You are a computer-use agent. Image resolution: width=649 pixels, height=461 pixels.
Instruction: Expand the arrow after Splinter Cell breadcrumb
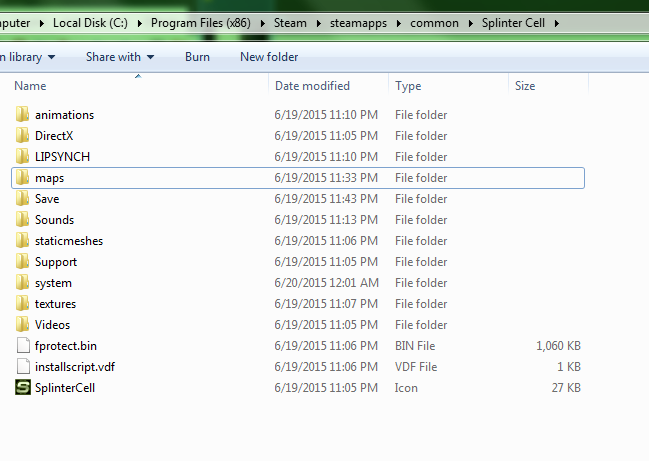[557, 23]
